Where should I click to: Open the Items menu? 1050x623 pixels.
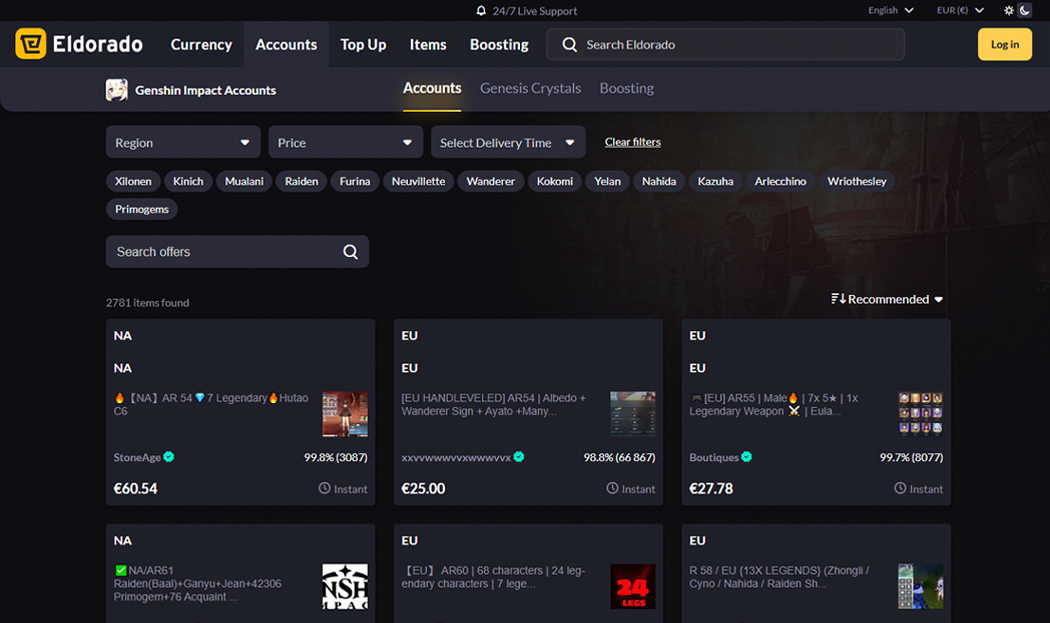click(428, 44)
